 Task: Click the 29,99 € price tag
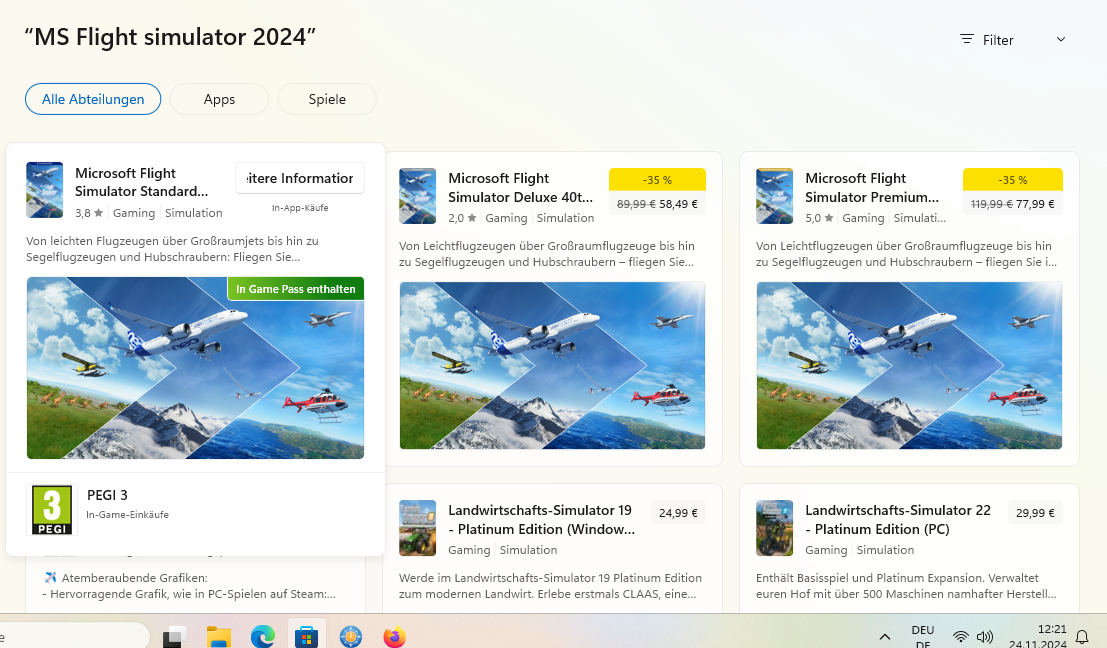pyautogui.click(x=1035, y=513)
